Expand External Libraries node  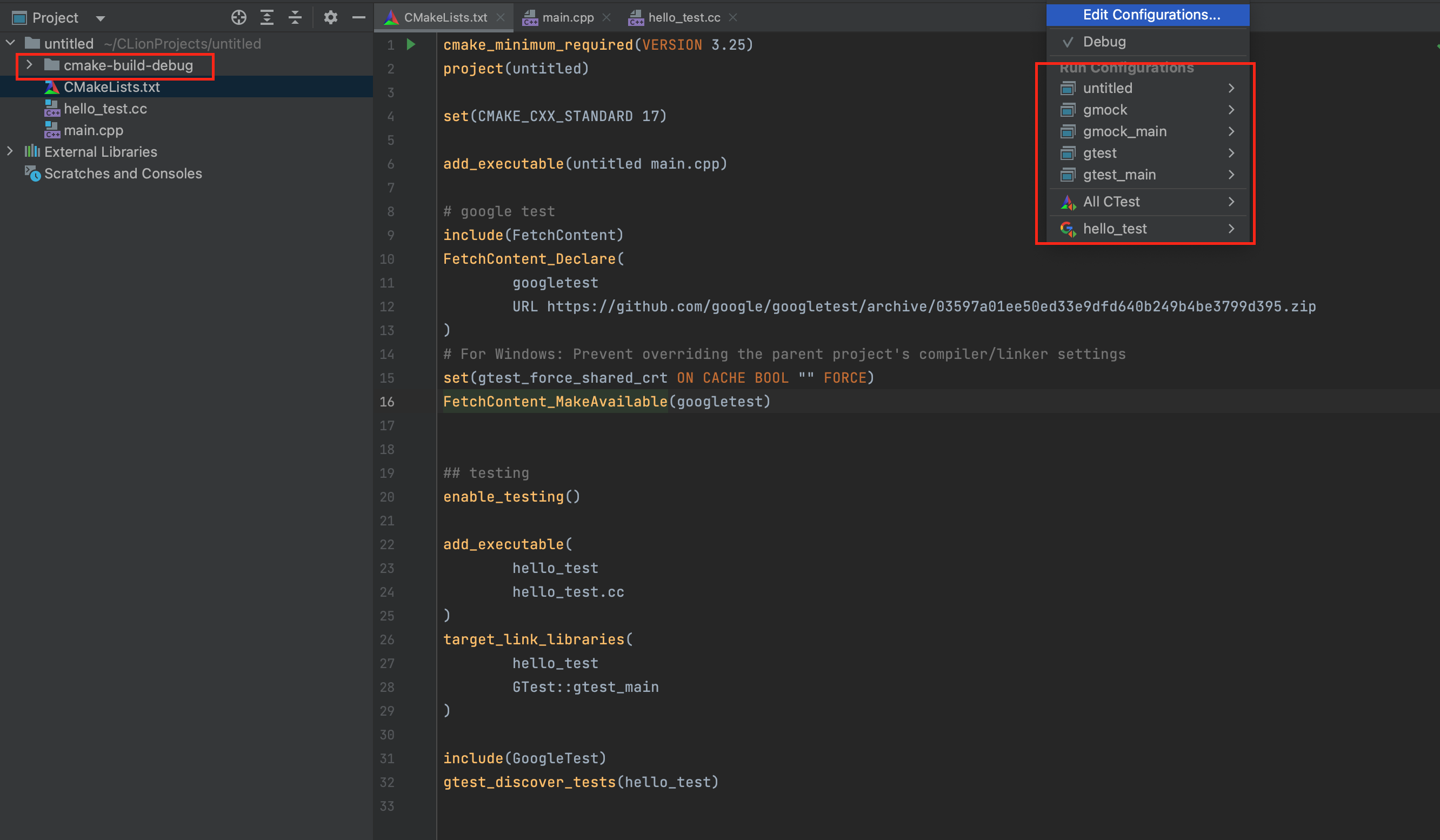(10, 151)
